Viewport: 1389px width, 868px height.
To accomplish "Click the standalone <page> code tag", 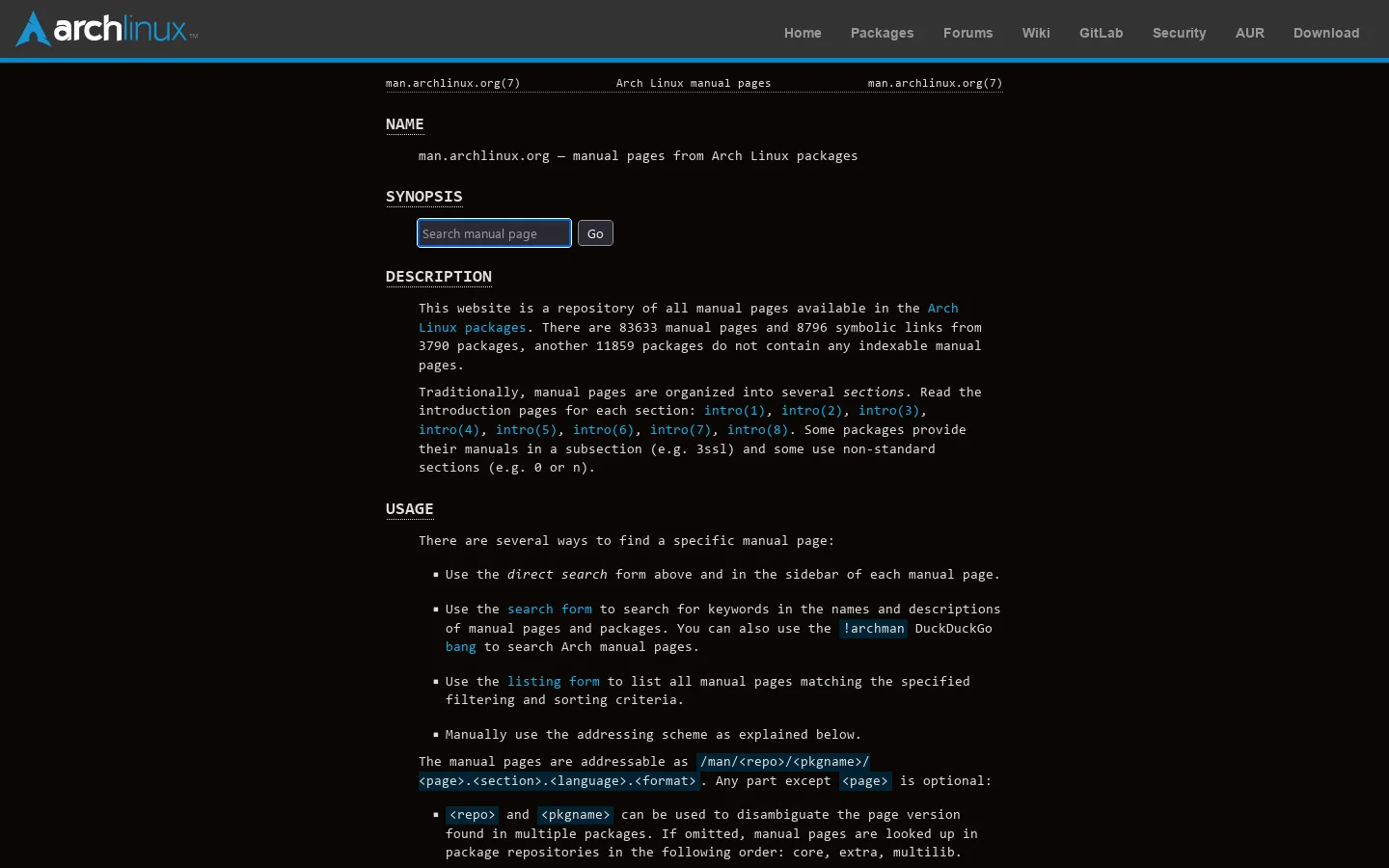I will (x=865, y=781).
